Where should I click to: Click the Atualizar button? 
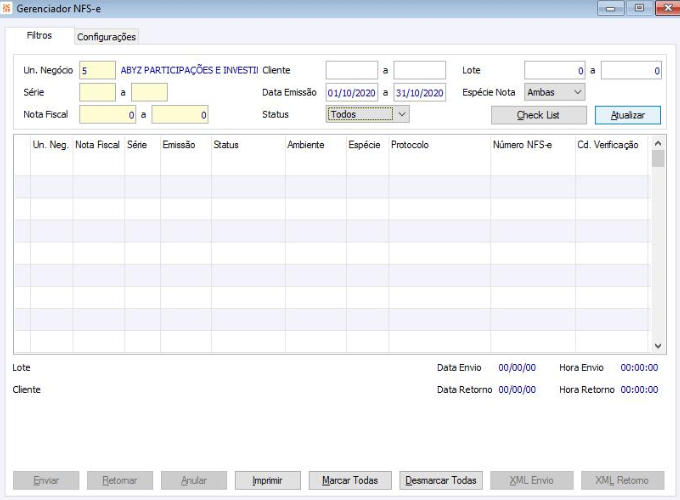tap(628, 115)
